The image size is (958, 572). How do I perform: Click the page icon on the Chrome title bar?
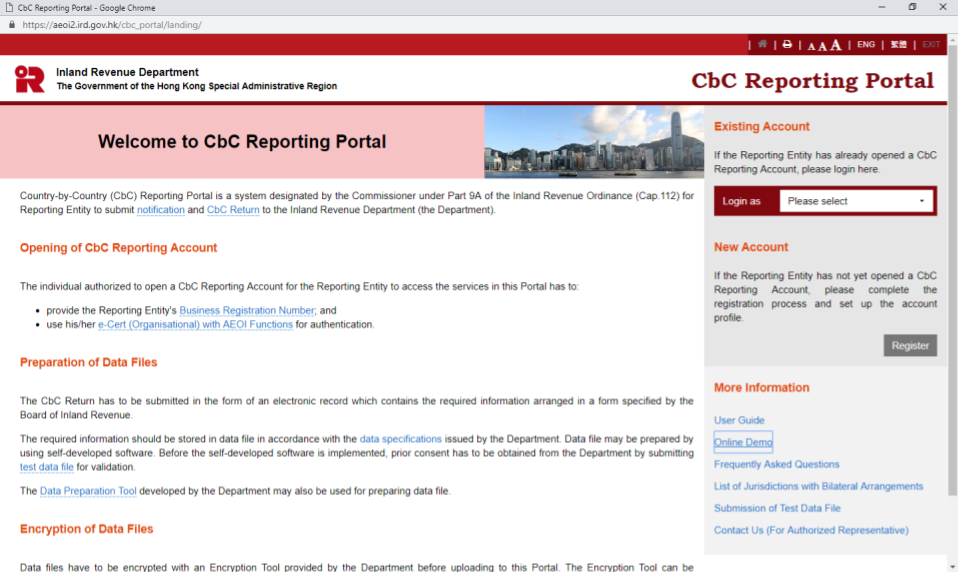9,7
